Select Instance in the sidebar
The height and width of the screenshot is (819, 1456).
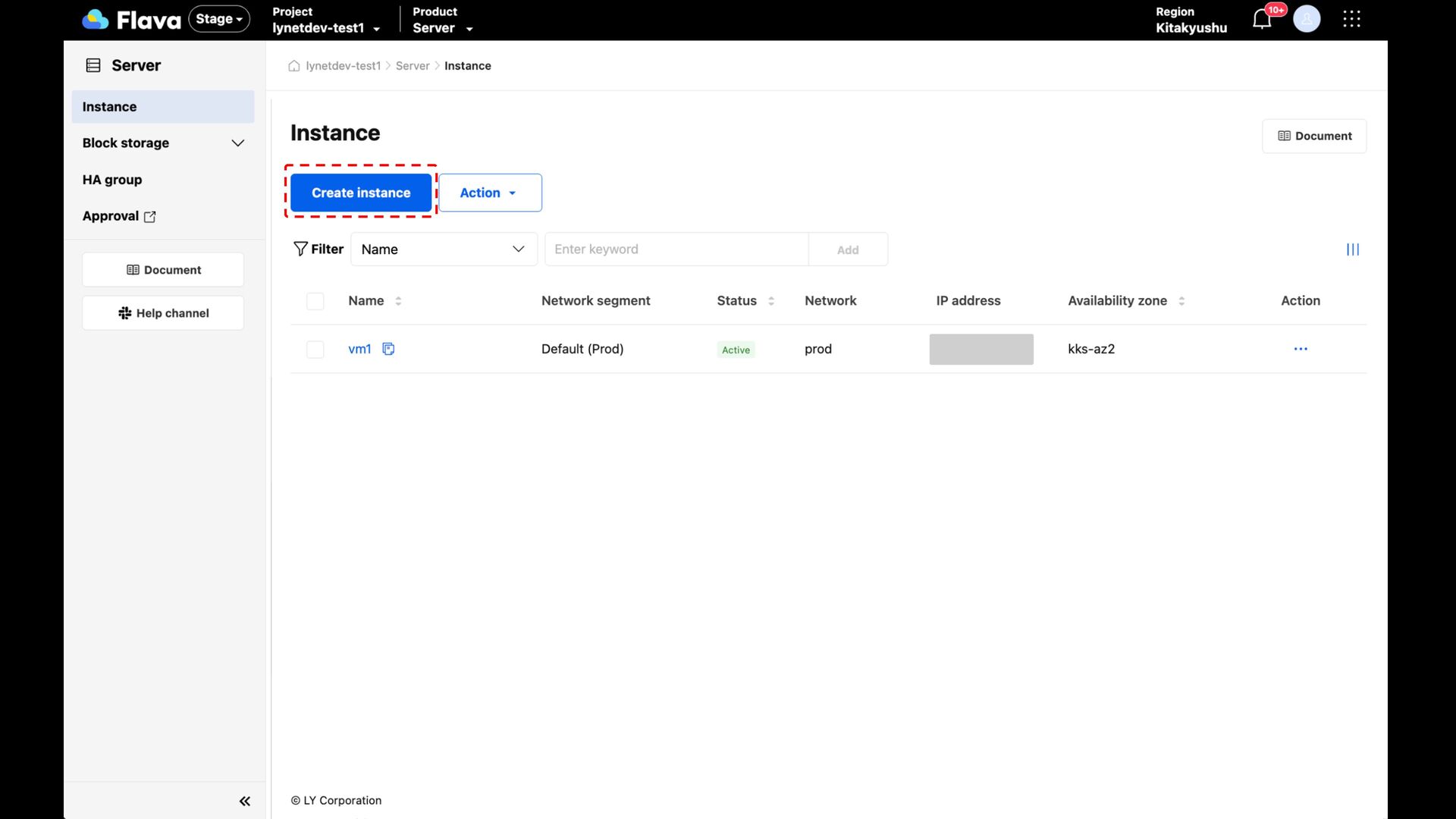162,107
